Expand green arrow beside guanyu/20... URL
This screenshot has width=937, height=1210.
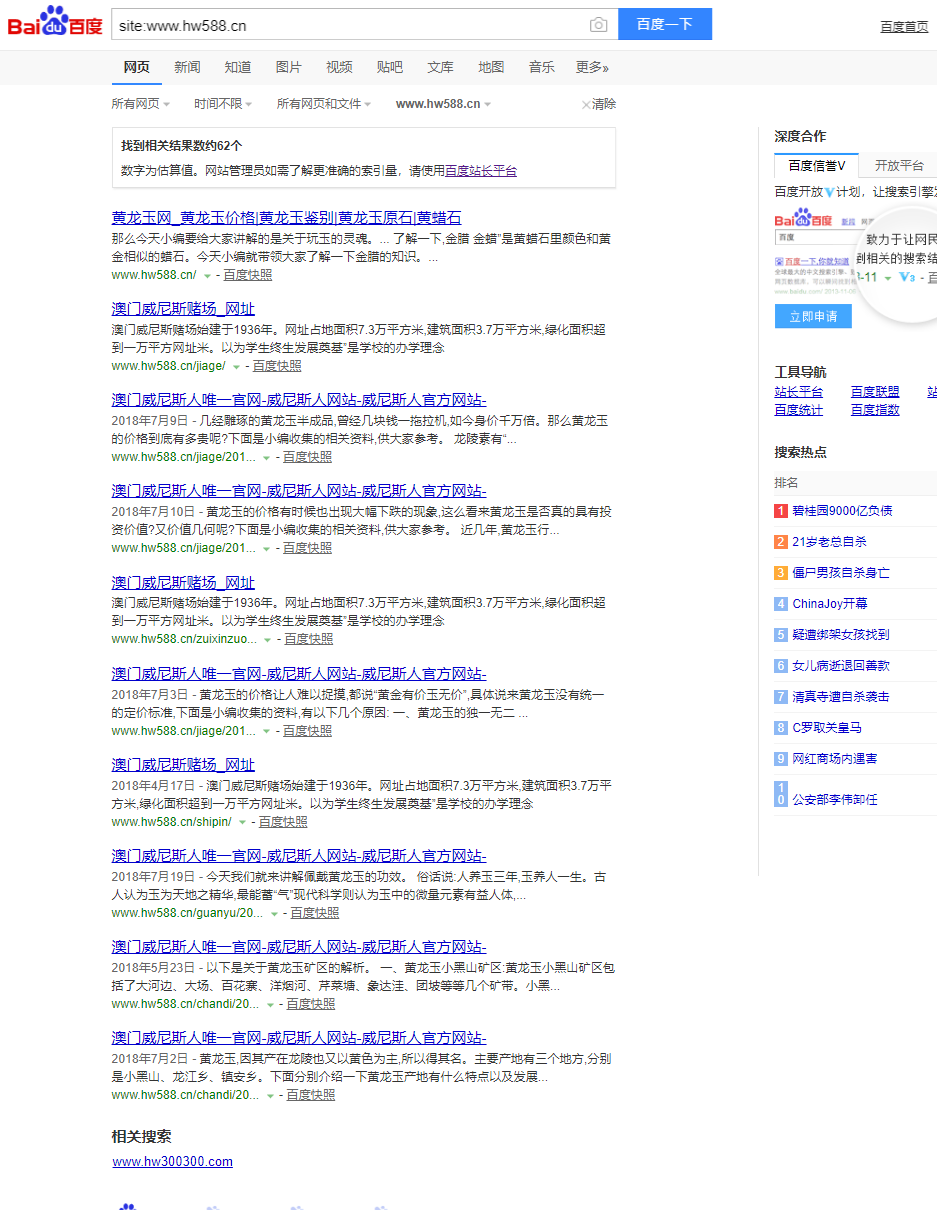pos(274,914)
